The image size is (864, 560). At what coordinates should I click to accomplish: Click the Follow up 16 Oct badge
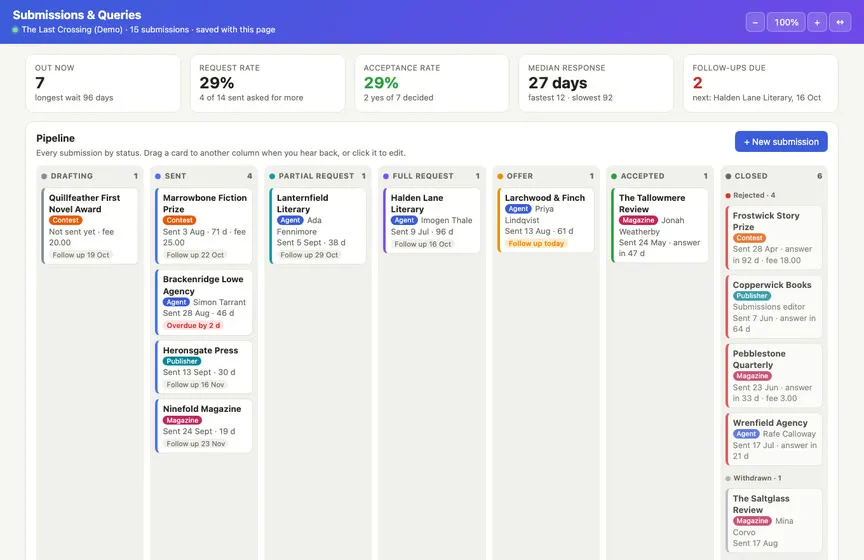point(423,244)
